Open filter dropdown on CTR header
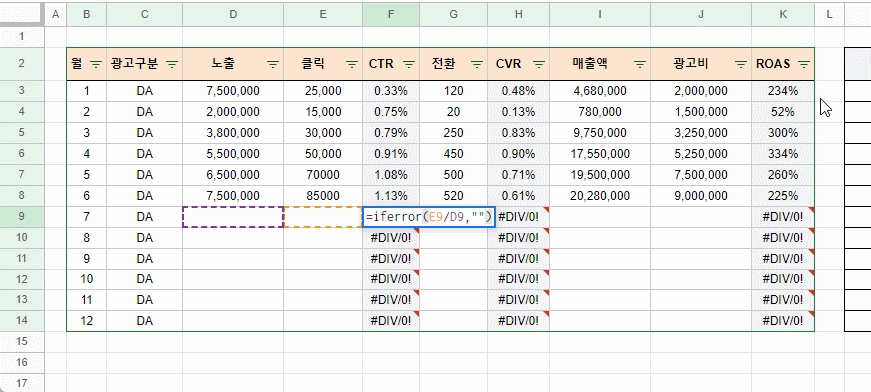Viewport: 871px width, 392px height. (409, 64)
